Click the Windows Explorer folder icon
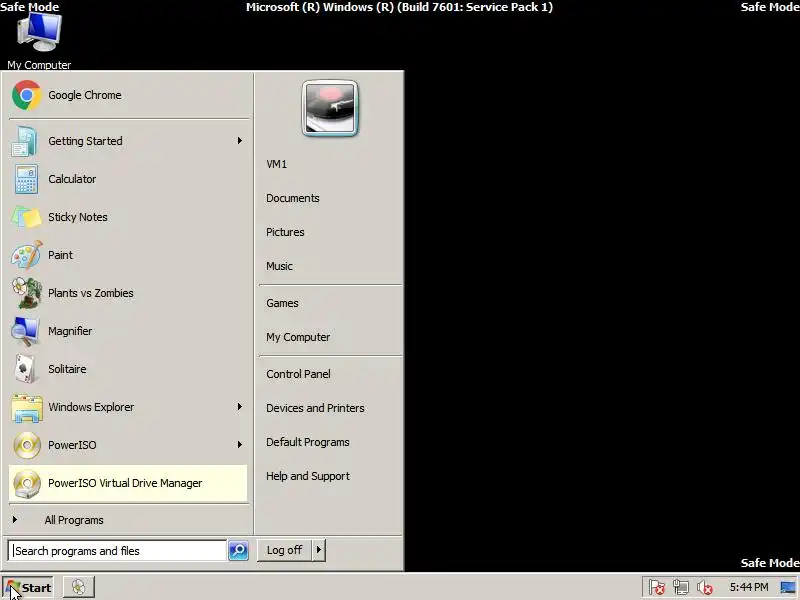800x600 pixels. pos(27,408)
